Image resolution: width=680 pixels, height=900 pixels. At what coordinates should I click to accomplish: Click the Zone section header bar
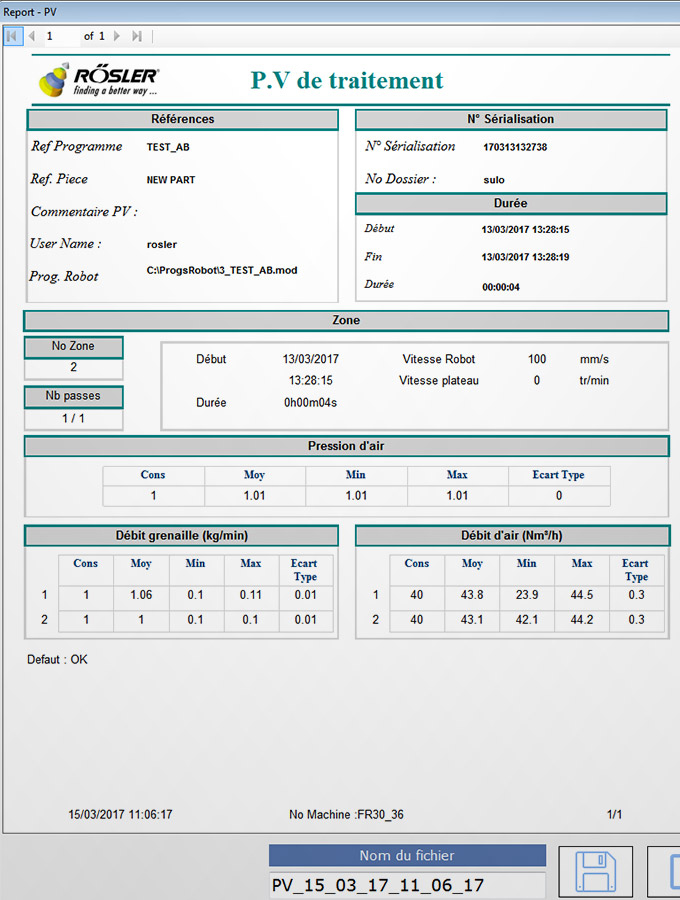(x=346, y=321)
